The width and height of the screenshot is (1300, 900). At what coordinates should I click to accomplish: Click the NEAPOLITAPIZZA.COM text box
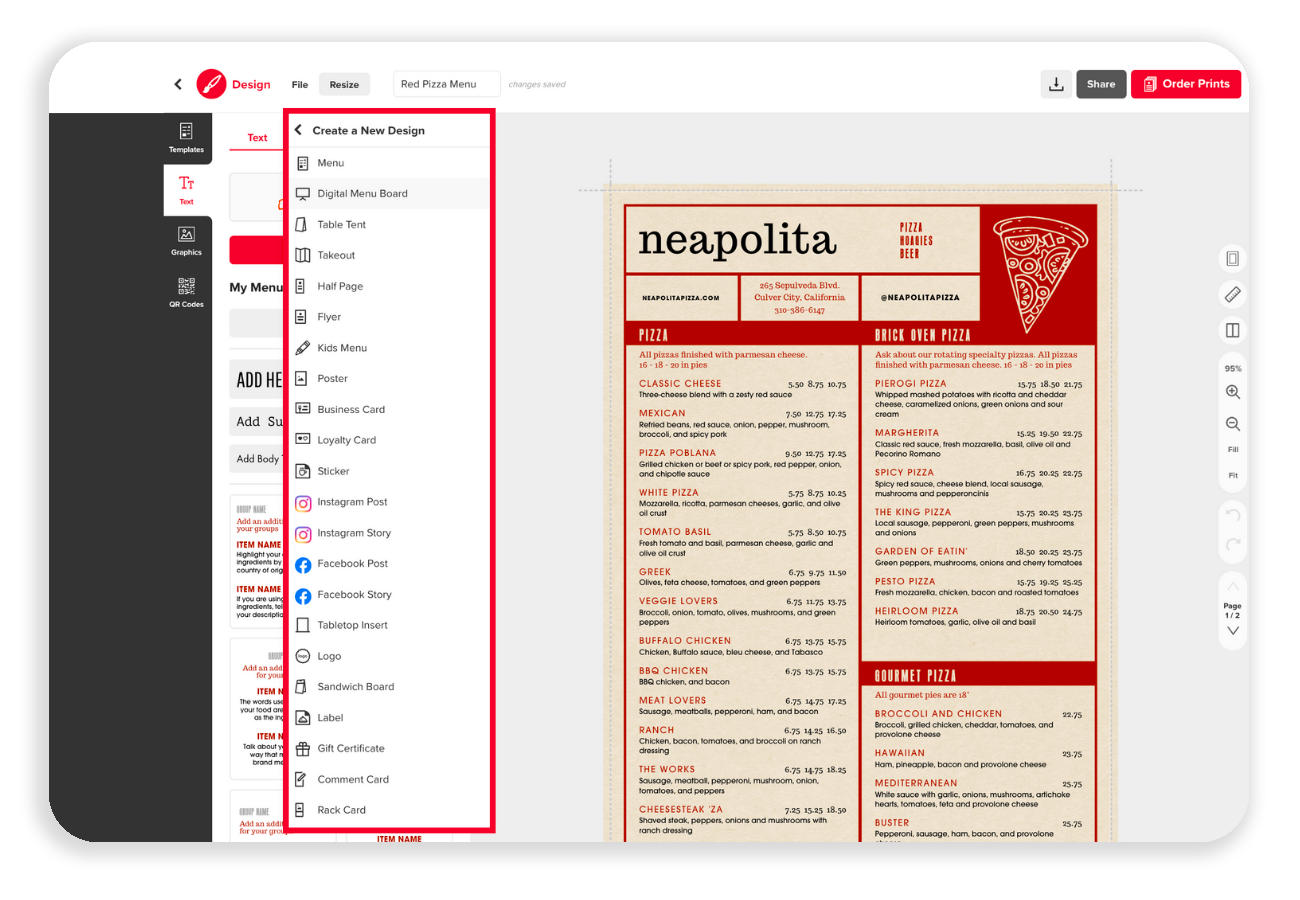[x=681, y=298]
